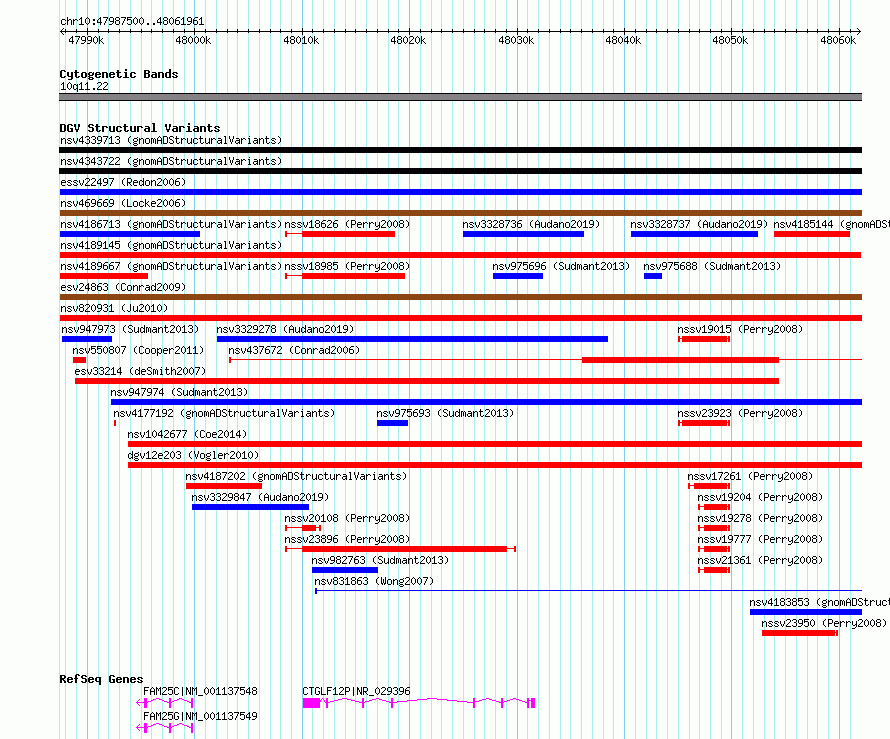The image size is (890, 739).
Task: Click nsv4189667 gnomAD variant label
Action: click(x=171, y=266)
